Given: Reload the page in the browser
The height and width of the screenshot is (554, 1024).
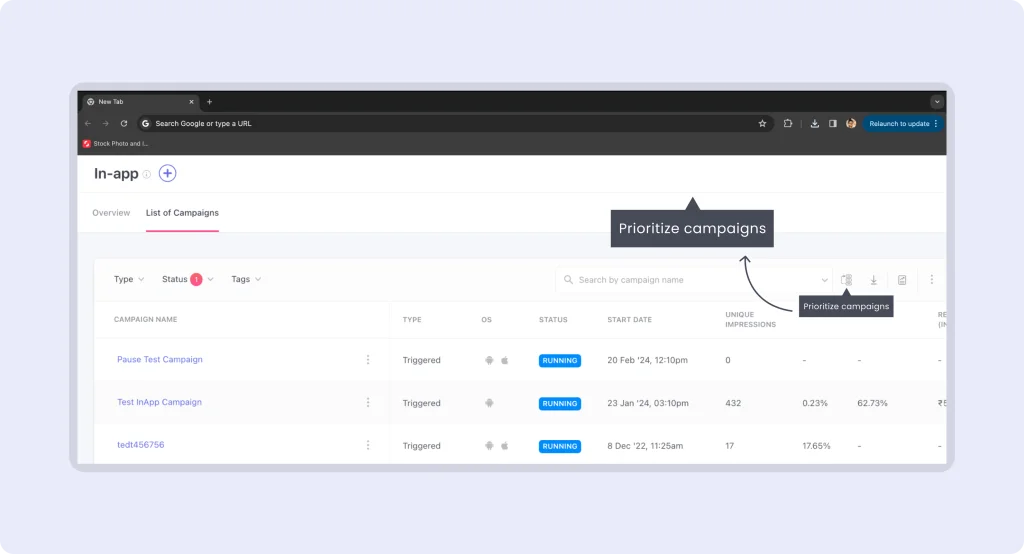Looking at the screenshot, I should click(124, 124).
